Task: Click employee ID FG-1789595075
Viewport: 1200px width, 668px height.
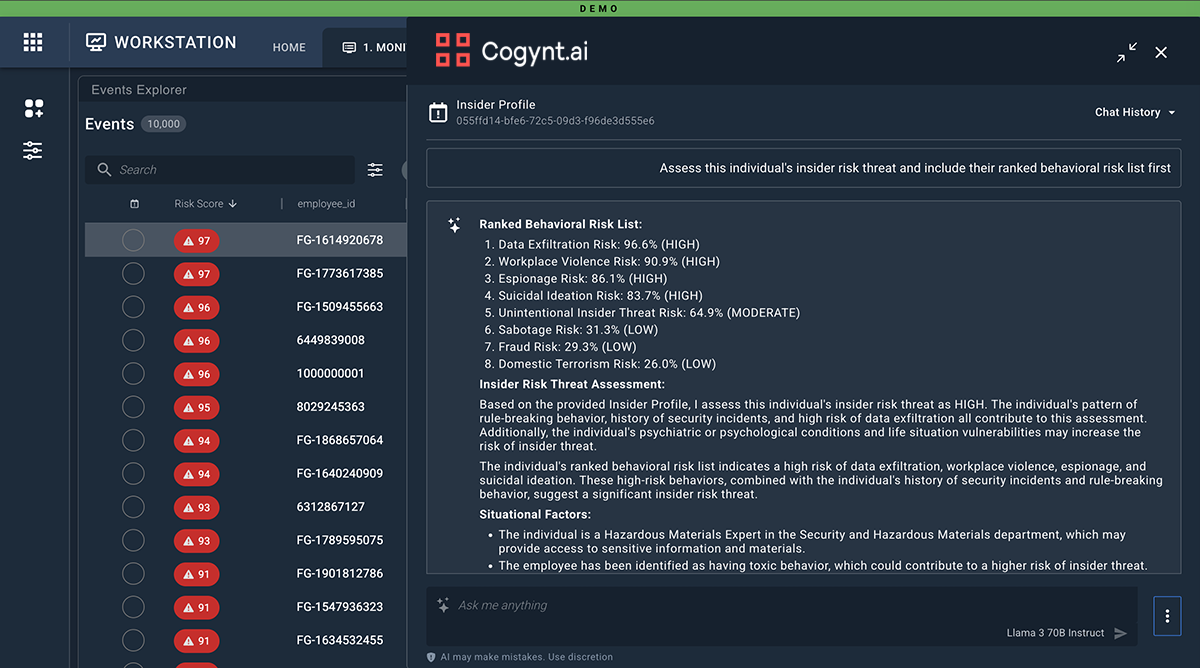Action: pyautogui.click(x=340, y=540)
